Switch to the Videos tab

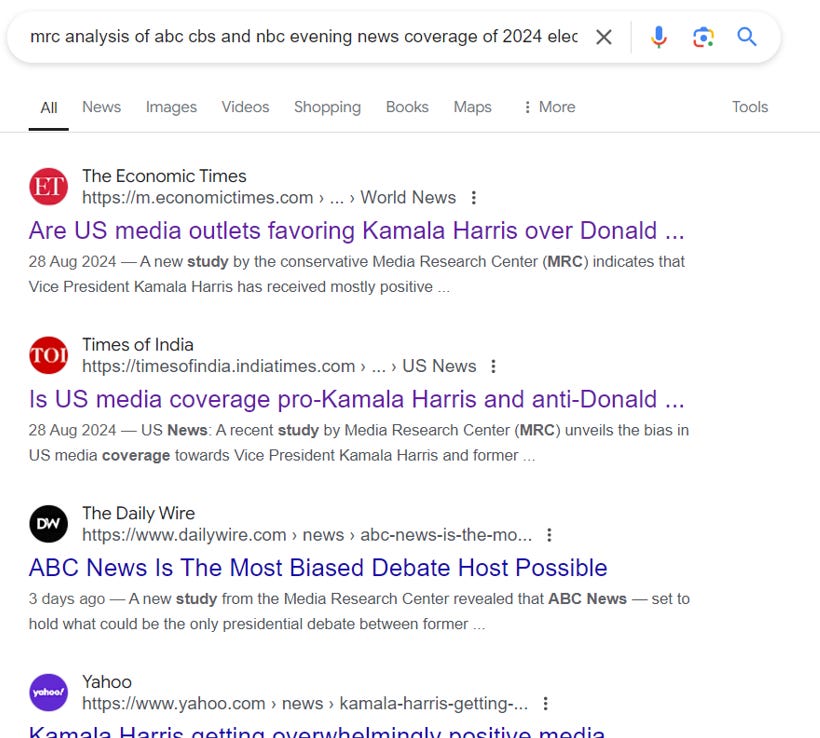coord(245,107)
